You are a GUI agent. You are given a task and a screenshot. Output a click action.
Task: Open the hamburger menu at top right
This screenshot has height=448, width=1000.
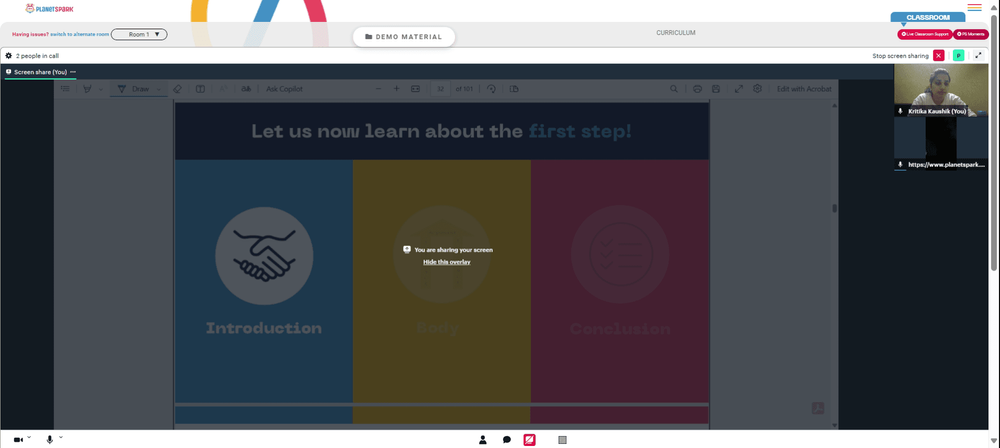tap(974, 8)
